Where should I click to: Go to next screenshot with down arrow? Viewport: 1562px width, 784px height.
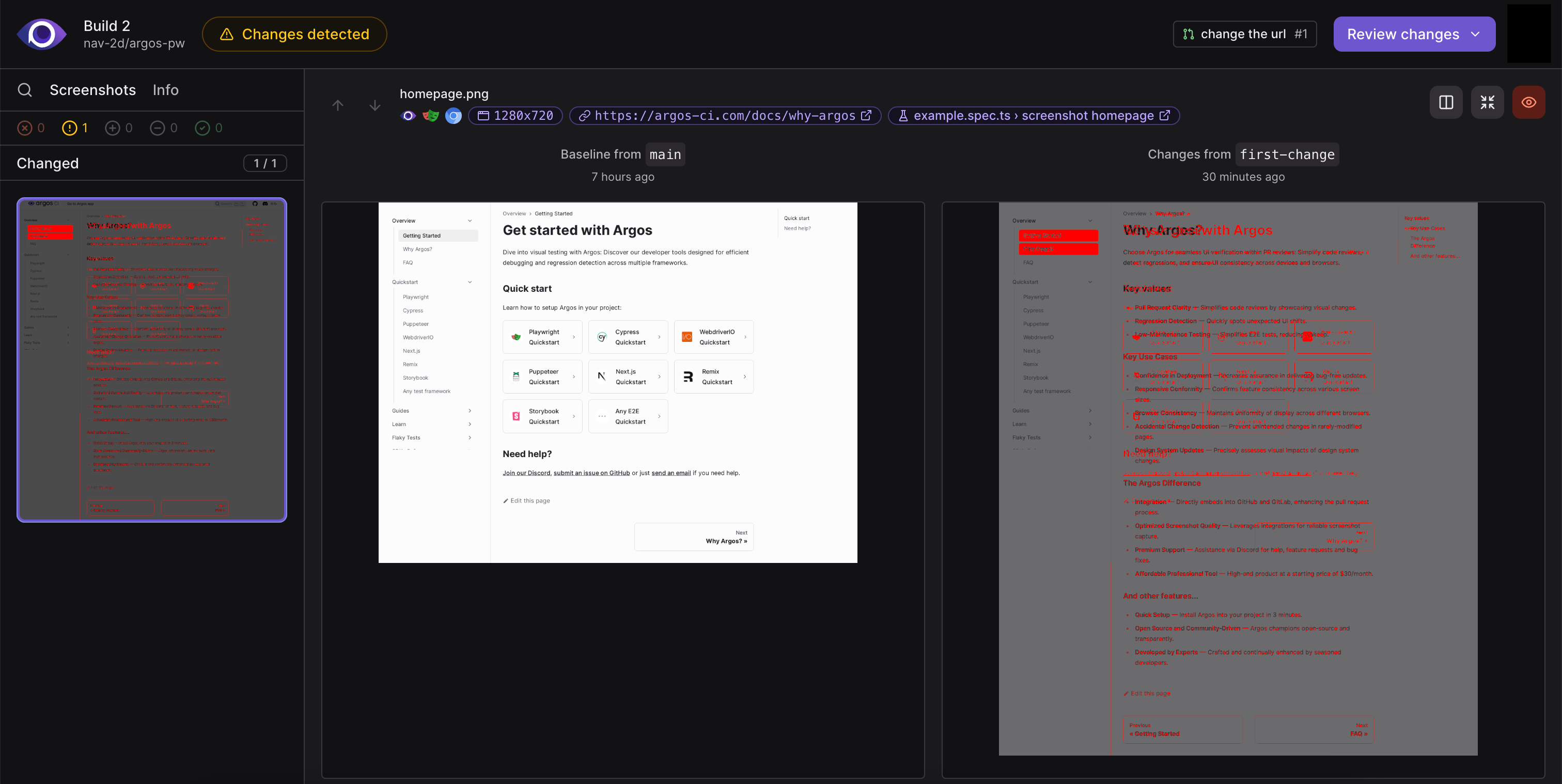click(x=374, y=105)
